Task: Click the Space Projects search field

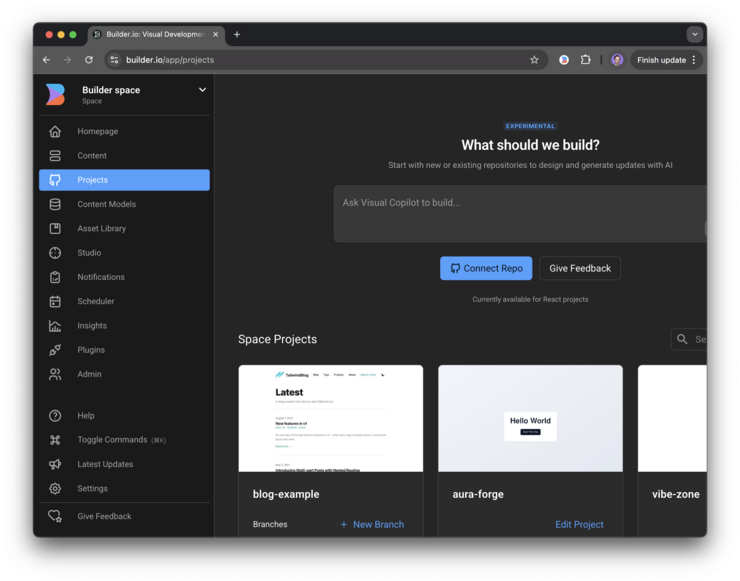Action: pyautogui.click(x=689, y=339)
